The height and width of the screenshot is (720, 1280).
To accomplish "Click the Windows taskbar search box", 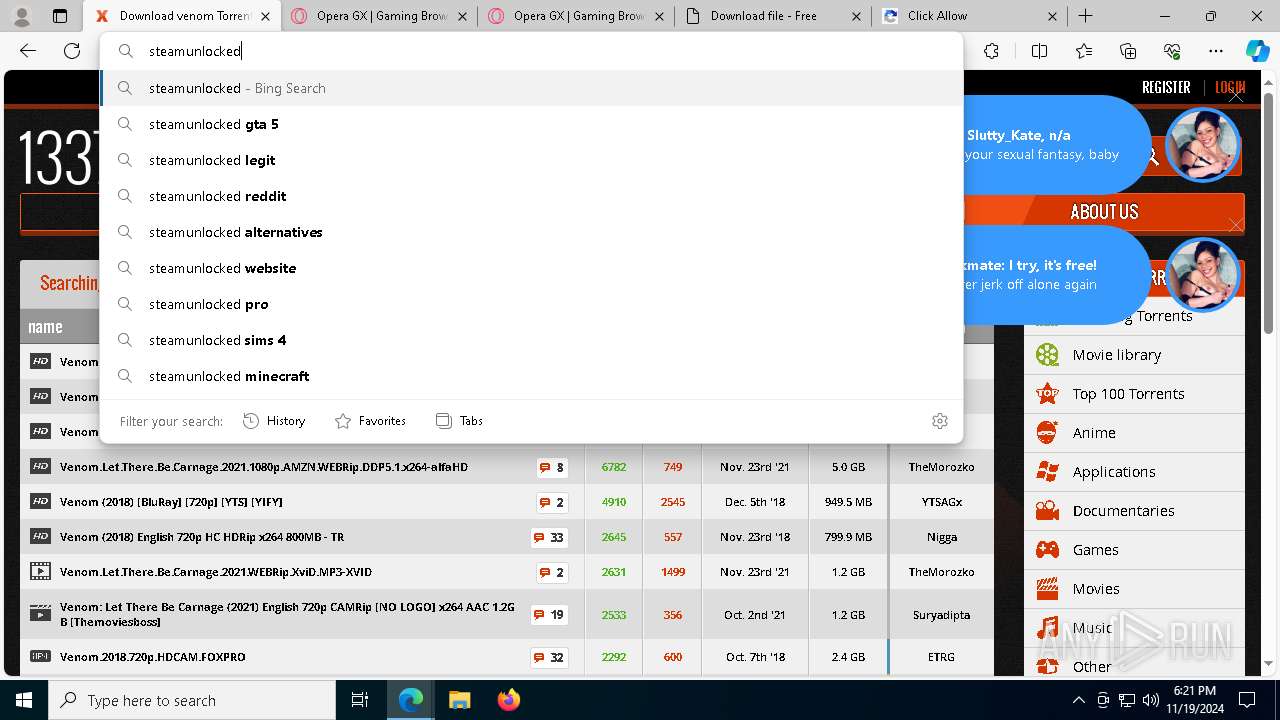I will (192, 700).
